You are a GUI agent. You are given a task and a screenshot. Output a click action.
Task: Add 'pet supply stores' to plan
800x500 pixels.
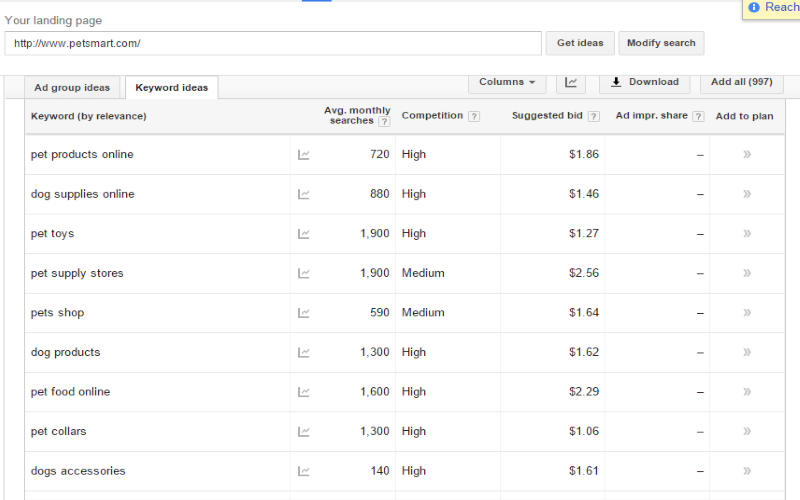(x=747, y=273)
